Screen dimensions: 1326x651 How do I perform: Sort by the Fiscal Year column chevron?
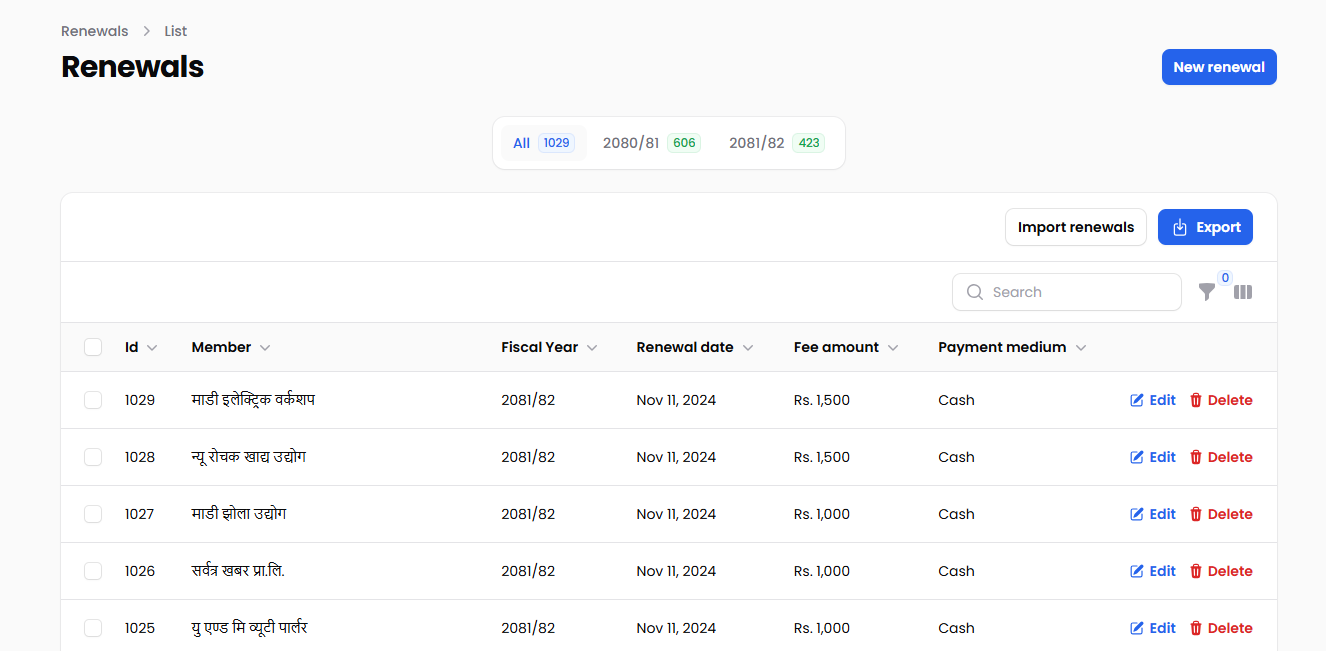[592, 348]
